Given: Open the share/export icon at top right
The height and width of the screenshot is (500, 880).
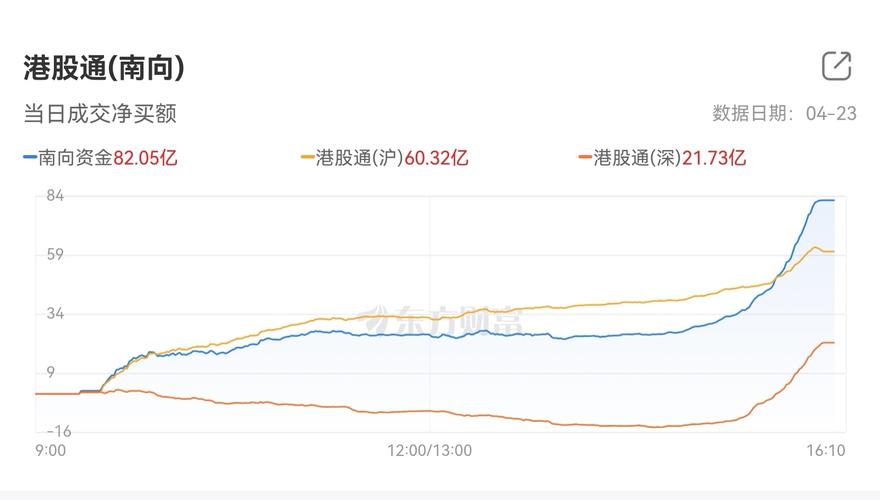Looking at the screenshot, I should (x=836, y=66).
